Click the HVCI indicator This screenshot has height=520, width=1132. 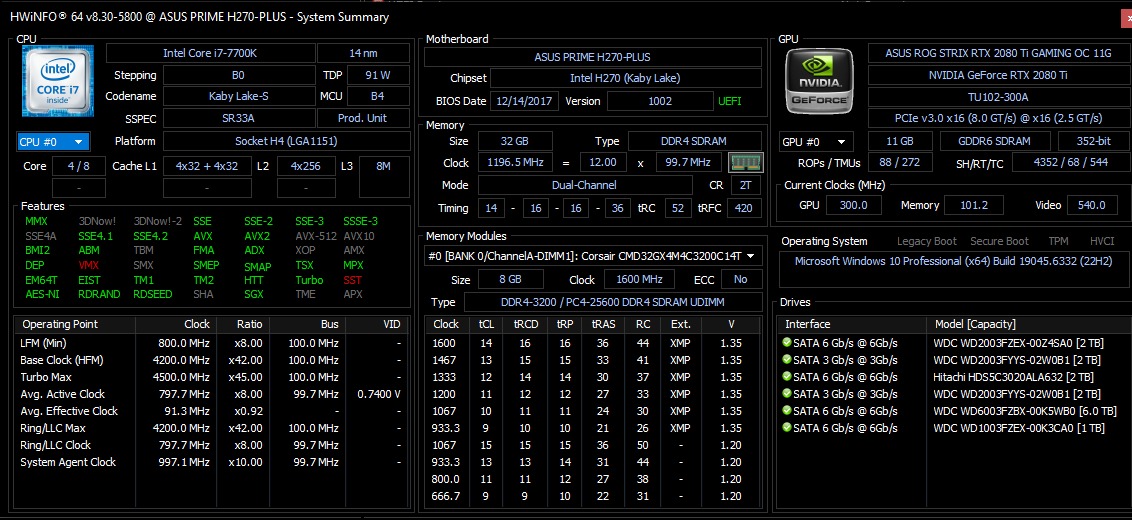tap(1102, 241)
